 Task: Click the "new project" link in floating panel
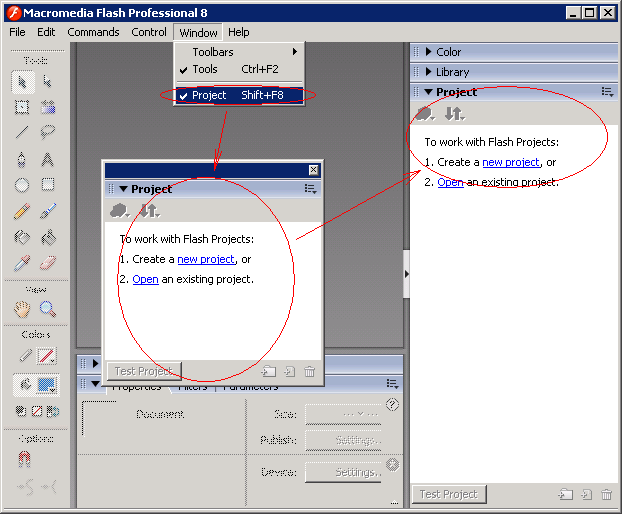(x=206, y=259)
